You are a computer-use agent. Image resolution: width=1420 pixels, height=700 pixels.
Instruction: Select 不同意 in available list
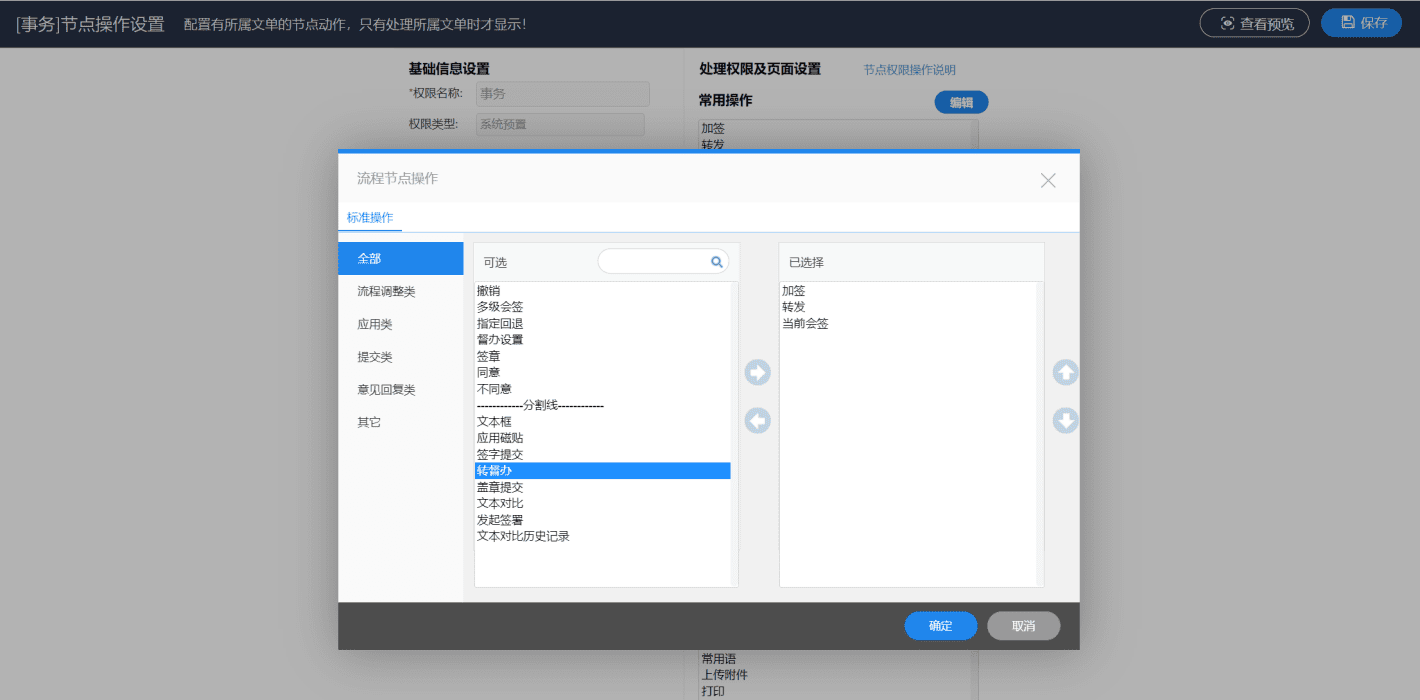pos(603,389)
